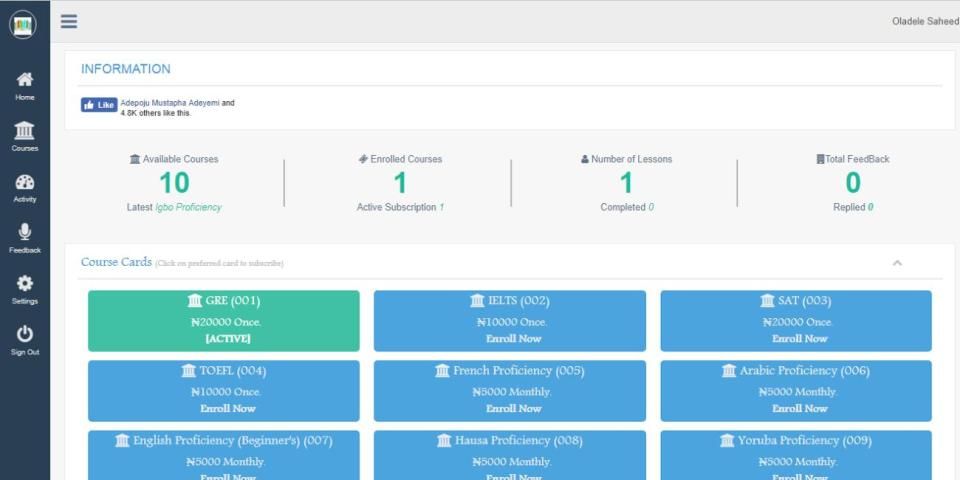Click the Sign Out power icon
This screenshot has height=480, width=960.
point(25,336)
